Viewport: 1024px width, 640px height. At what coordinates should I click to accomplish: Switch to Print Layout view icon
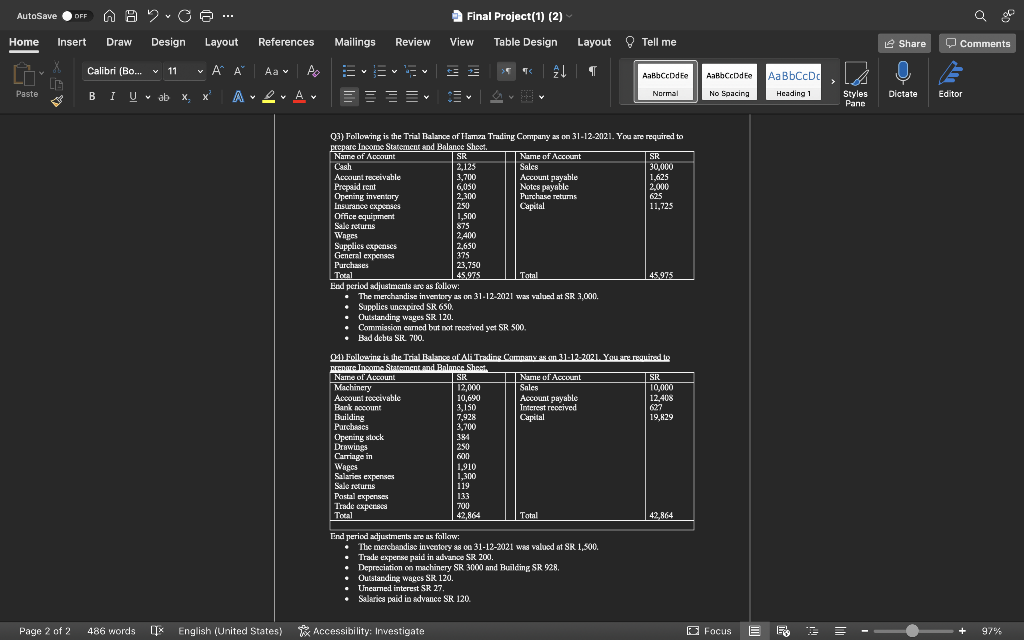754,631
